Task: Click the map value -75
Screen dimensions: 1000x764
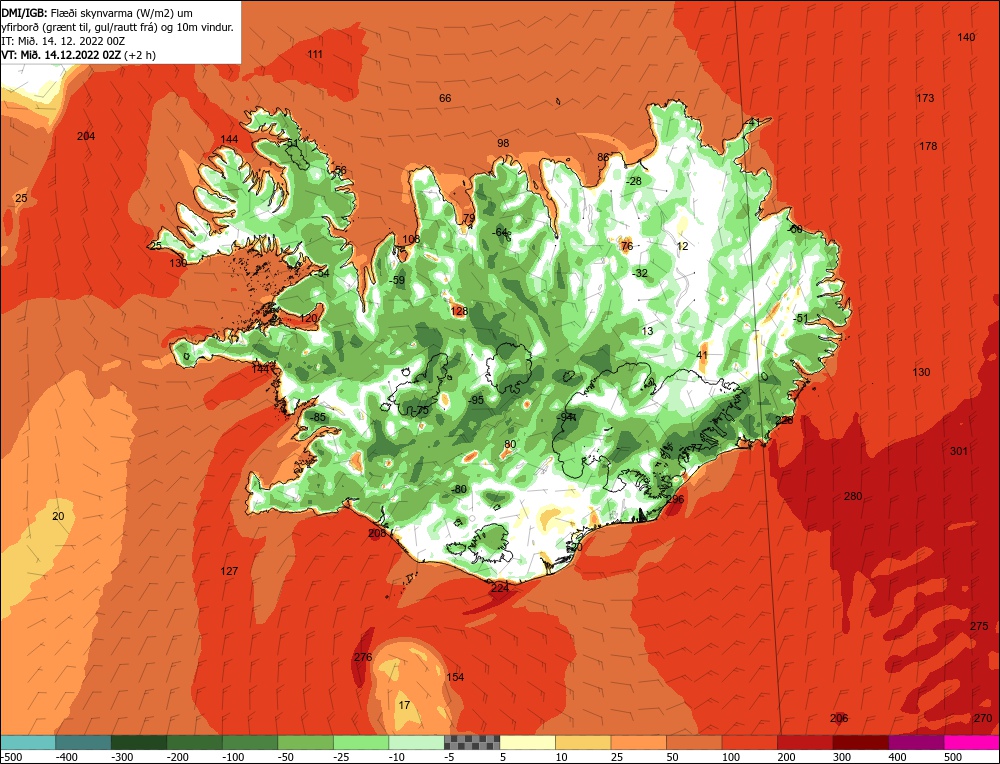Action: (421, 411)
